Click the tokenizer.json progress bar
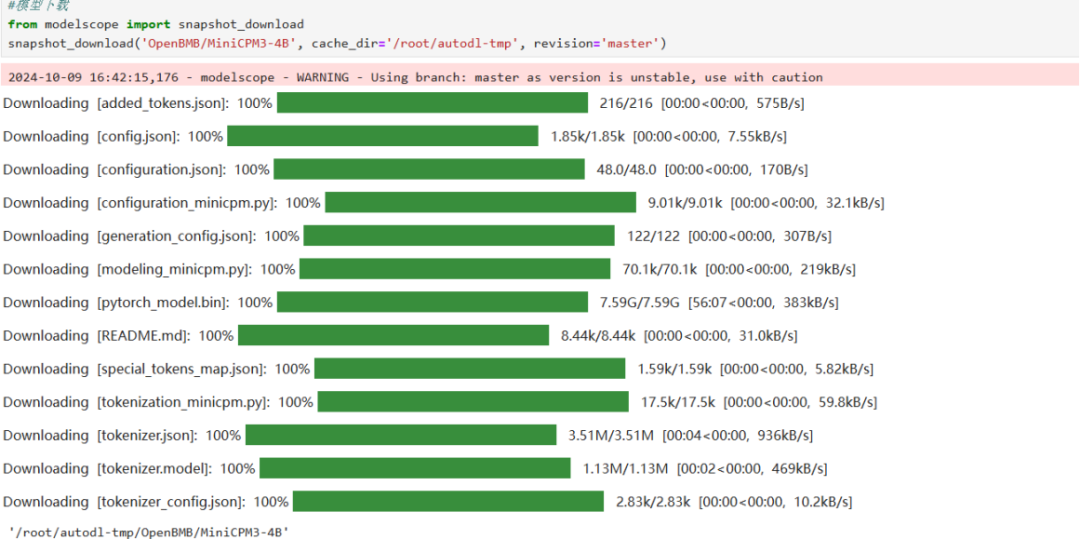The width and height of the screenshot is (1080, 539). point(401,435)
